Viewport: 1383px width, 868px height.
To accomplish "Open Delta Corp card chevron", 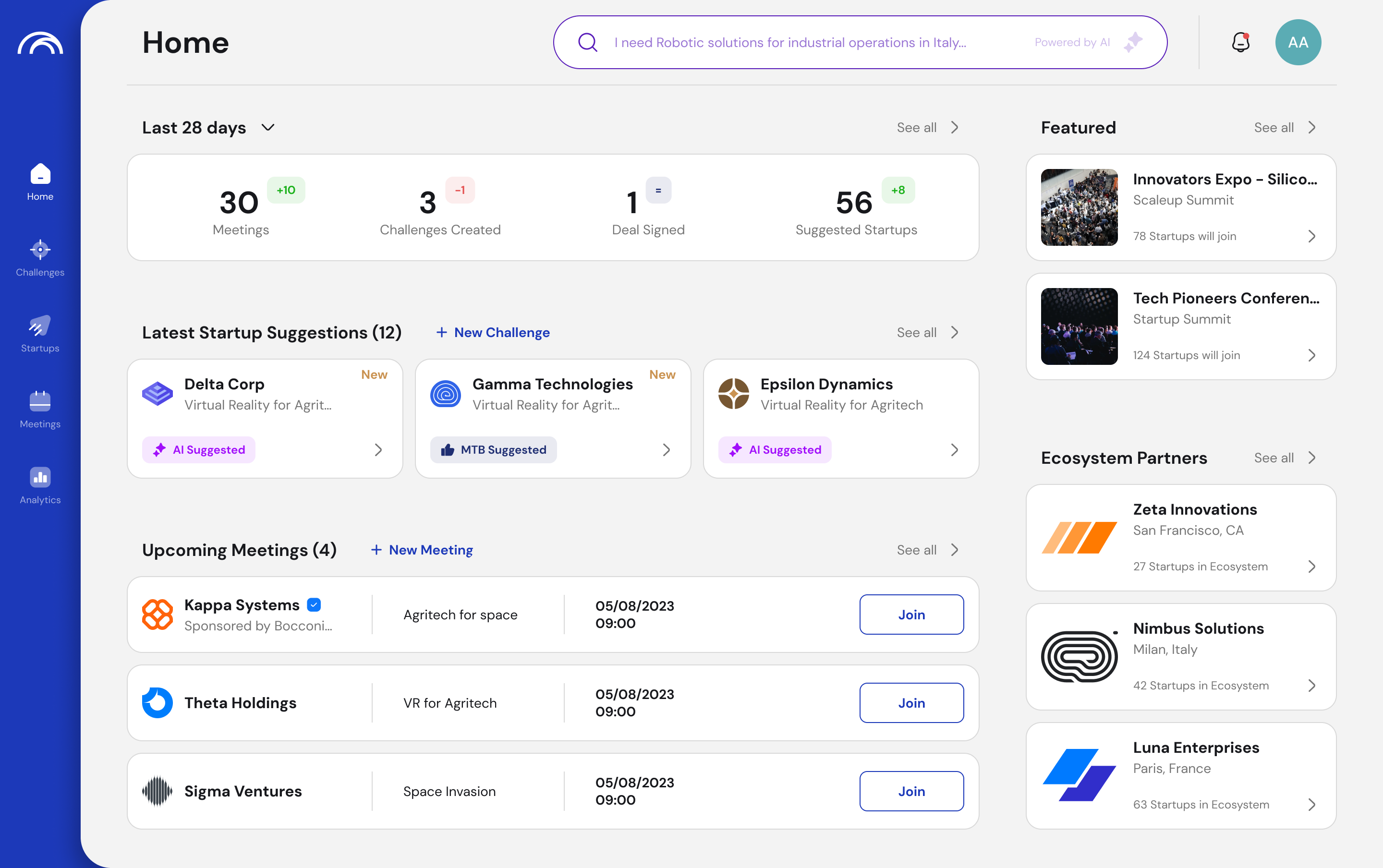I will (378, 450).
